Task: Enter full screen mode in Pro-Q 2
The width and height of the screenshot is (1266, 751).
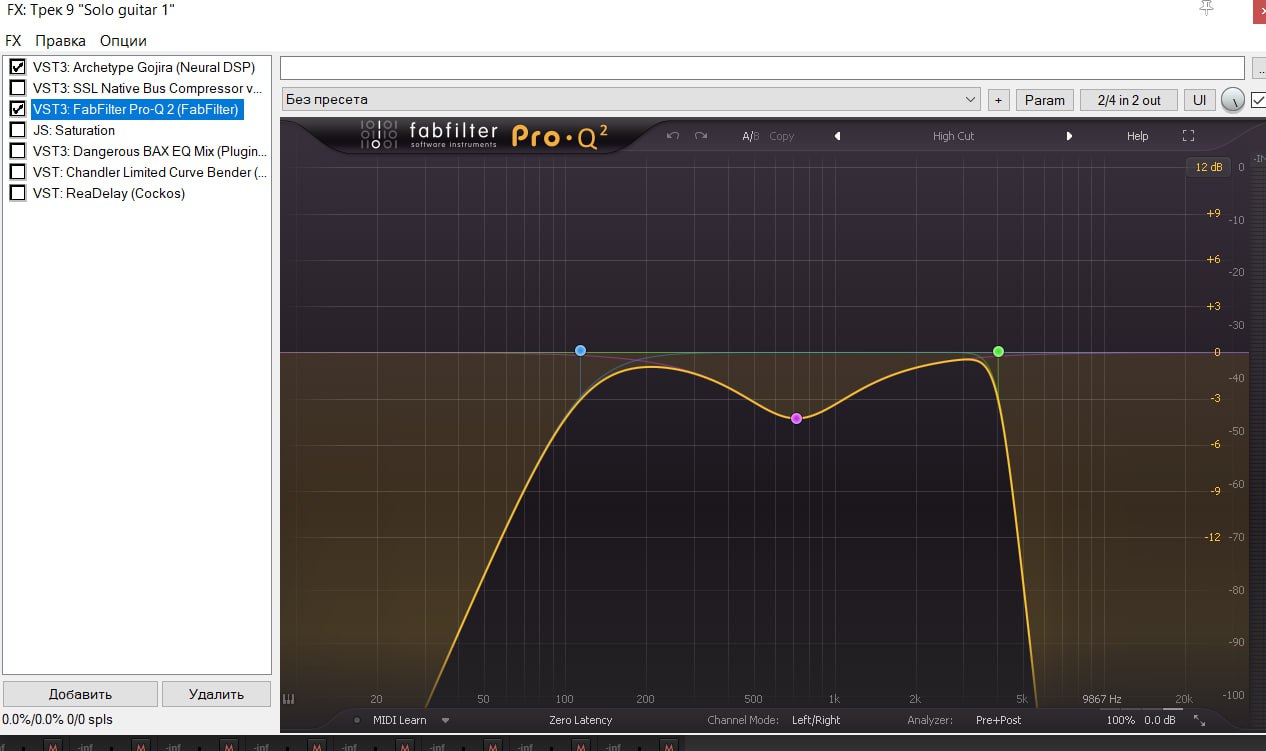Action: pyautogui.click(x=1188, y=136)
